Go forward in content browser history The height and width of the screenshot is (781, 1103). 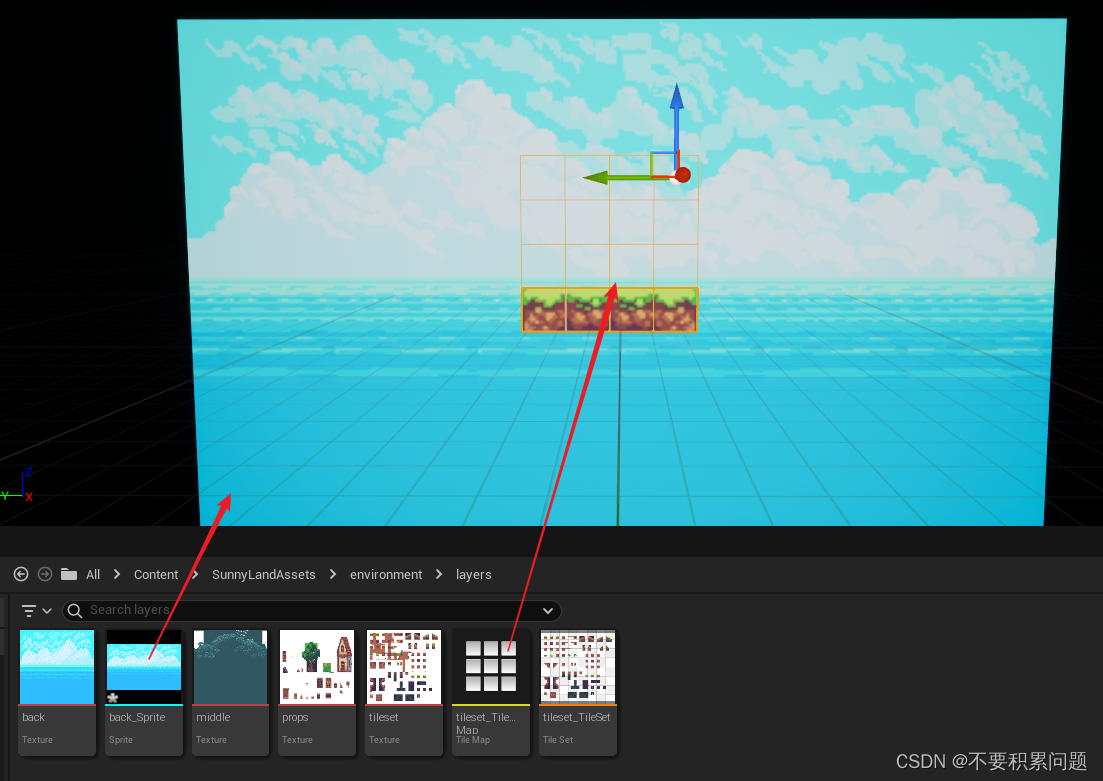pos(45,574)
